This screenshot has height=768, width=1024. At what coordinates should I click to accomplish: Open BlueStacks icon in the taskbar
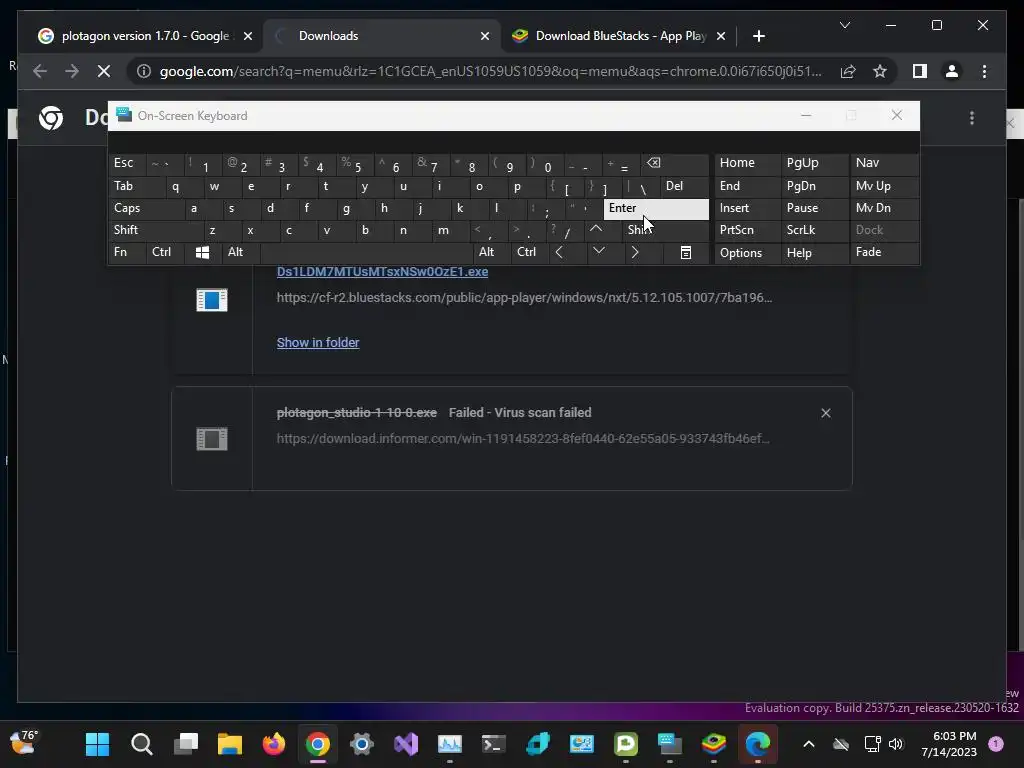(x=713, y=744)
